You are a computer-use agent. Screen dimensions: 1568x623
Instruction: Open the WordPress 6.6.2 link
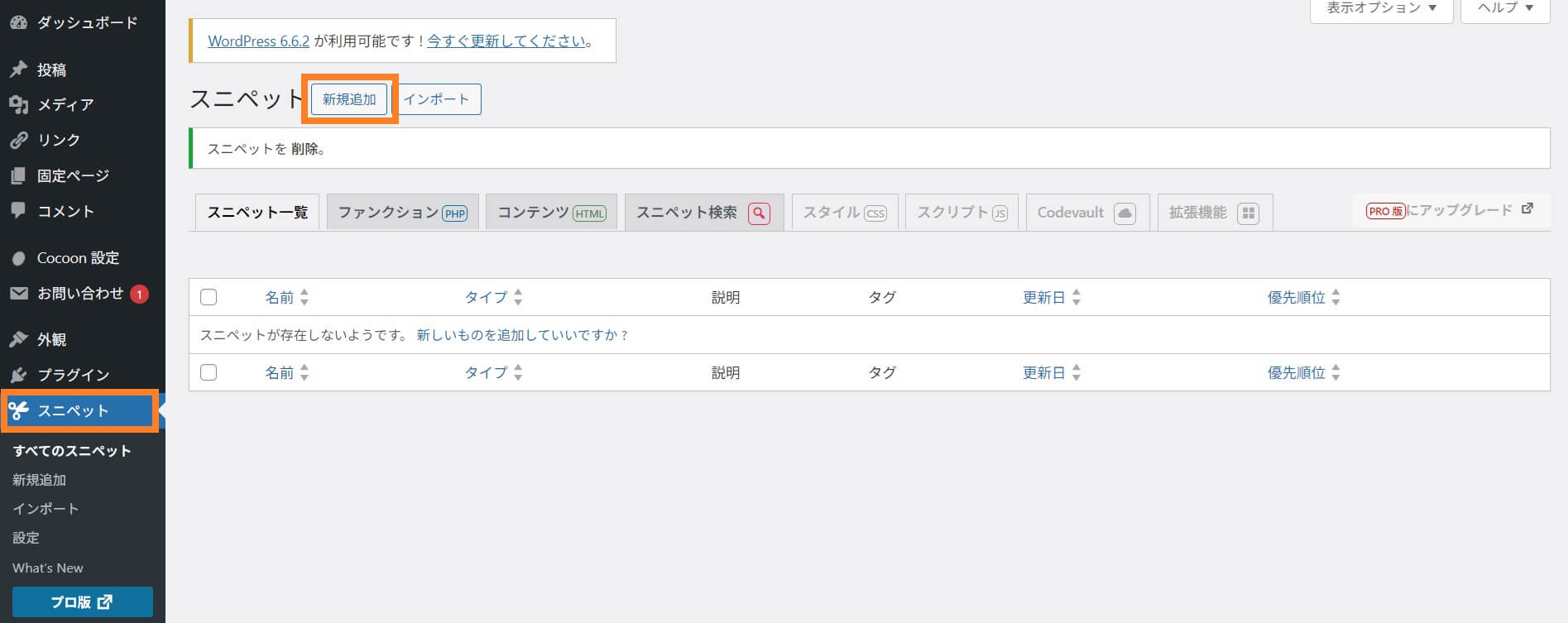point(258,41)
